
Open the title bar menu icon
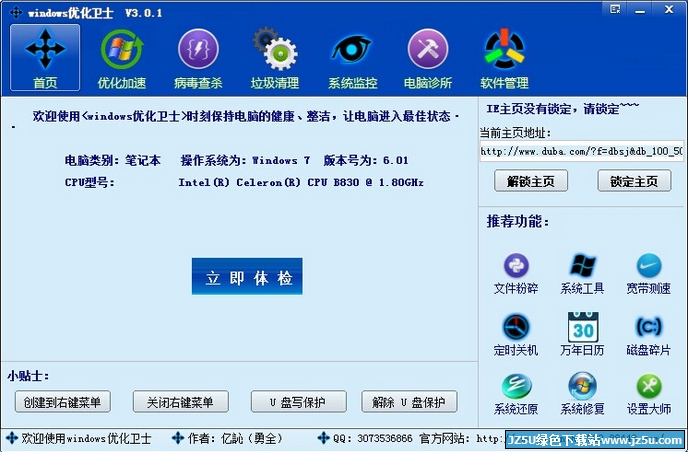(615, 10)
